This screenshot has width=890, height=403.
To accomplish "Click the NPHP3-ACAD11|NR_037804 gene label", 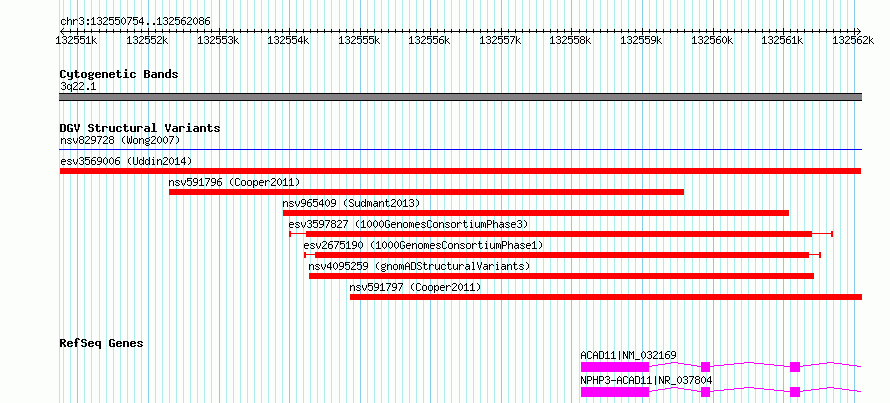I will coord(646,380).
